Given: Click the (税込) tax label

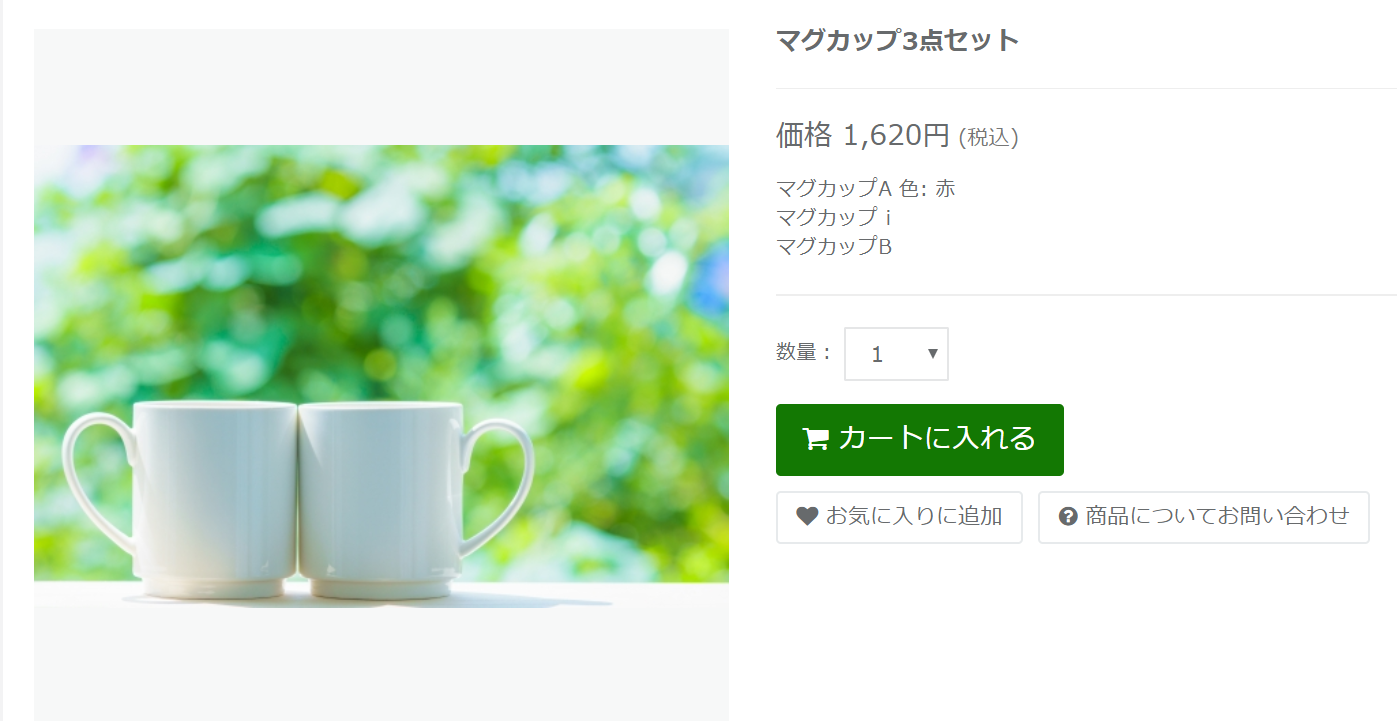Looking at the screenshot, I should (988, 138).
